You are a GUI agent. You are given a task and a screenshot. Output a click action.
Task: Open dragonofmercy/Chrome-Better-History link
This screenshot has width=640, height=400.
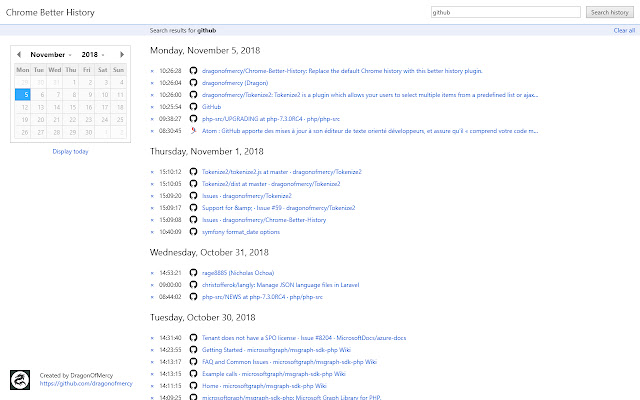tap(342, 71)
